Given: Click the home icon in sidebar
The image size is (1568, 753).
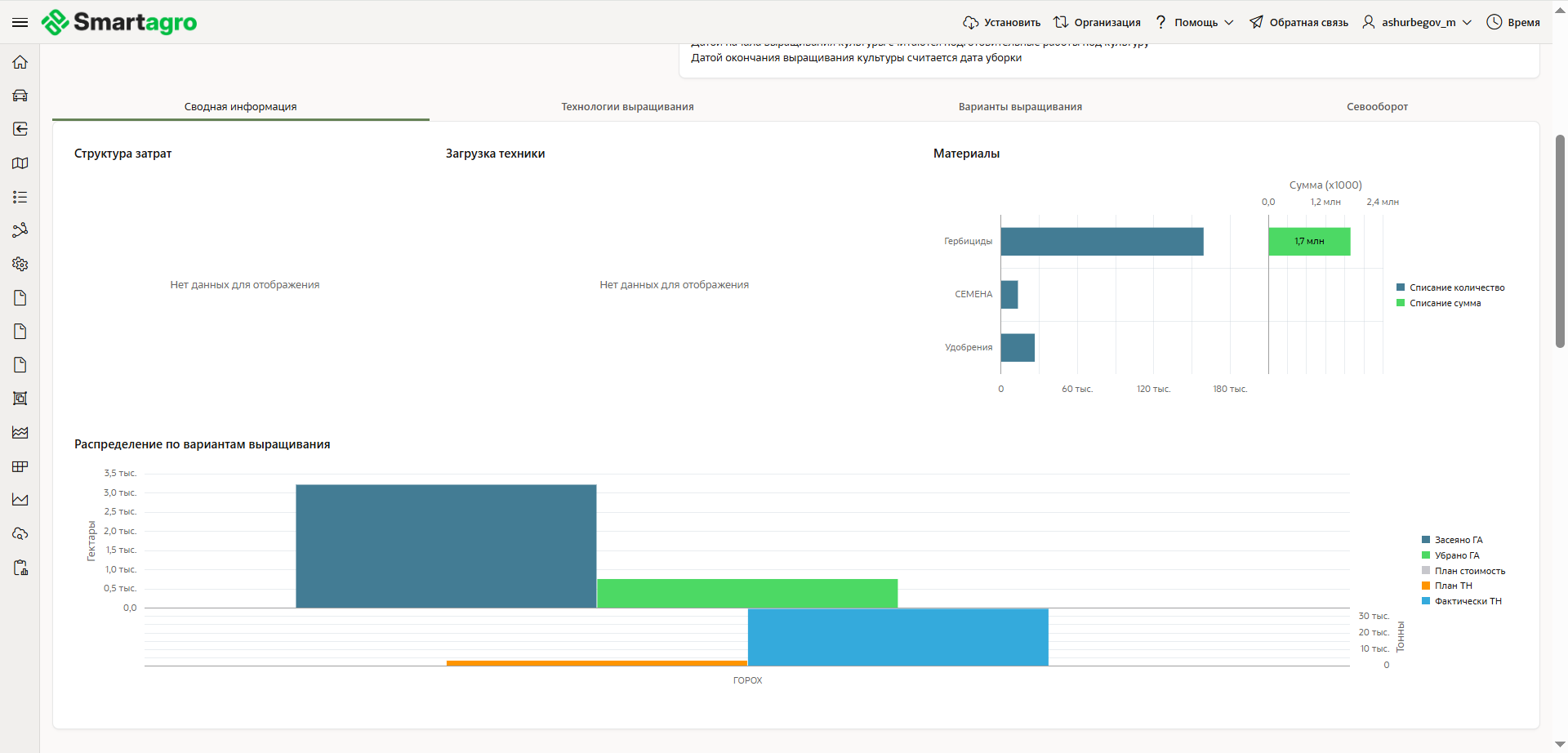Looking at the screenshot, I should click(x=20, y=62).
